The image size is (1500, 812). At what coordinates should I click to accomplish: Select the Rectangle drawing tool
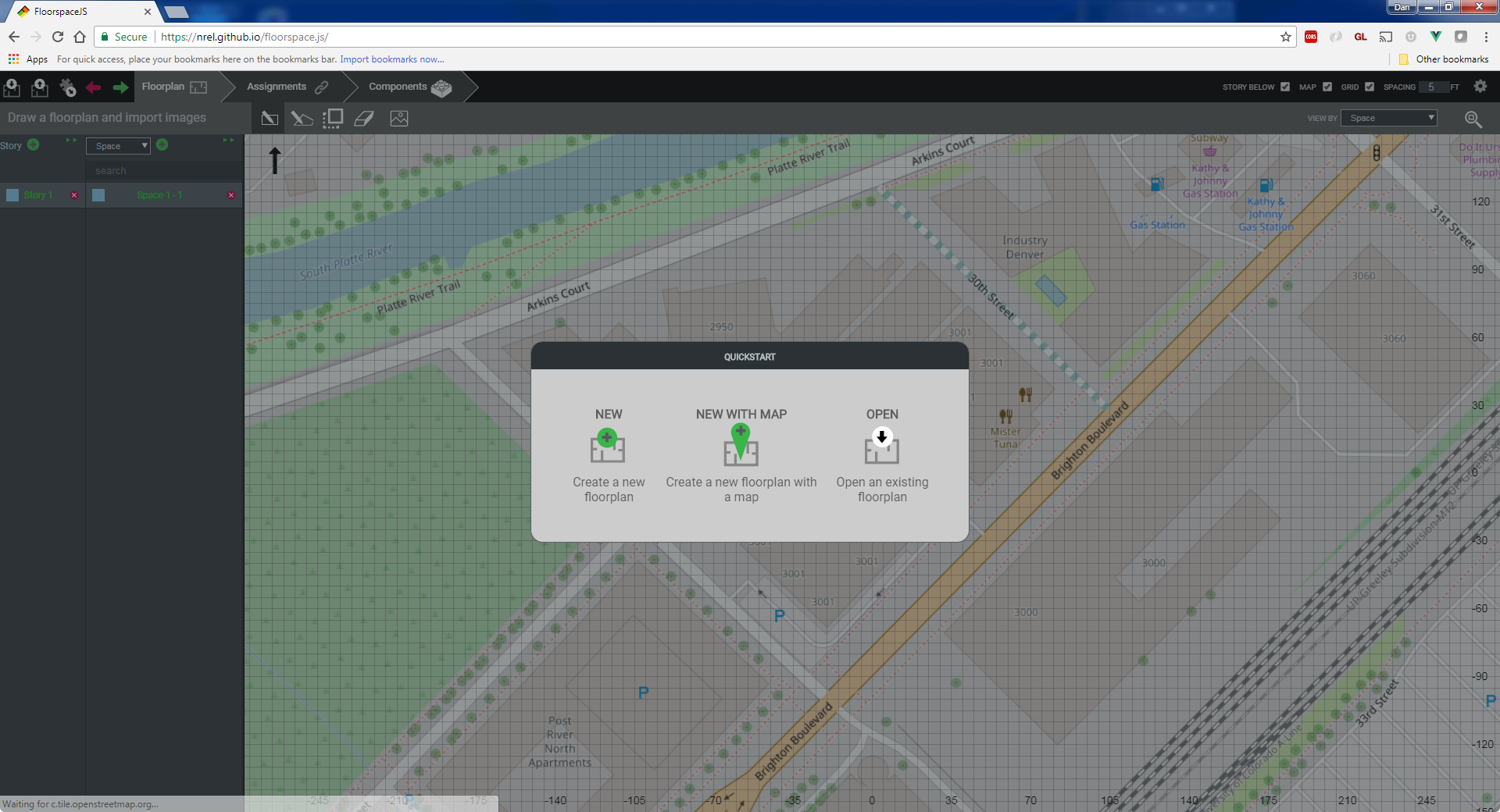pos(270,119)
